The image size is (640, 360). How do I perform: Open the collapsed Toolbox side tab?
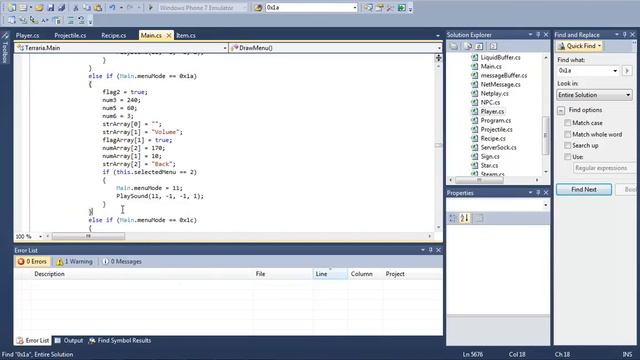tap(5, 48)
